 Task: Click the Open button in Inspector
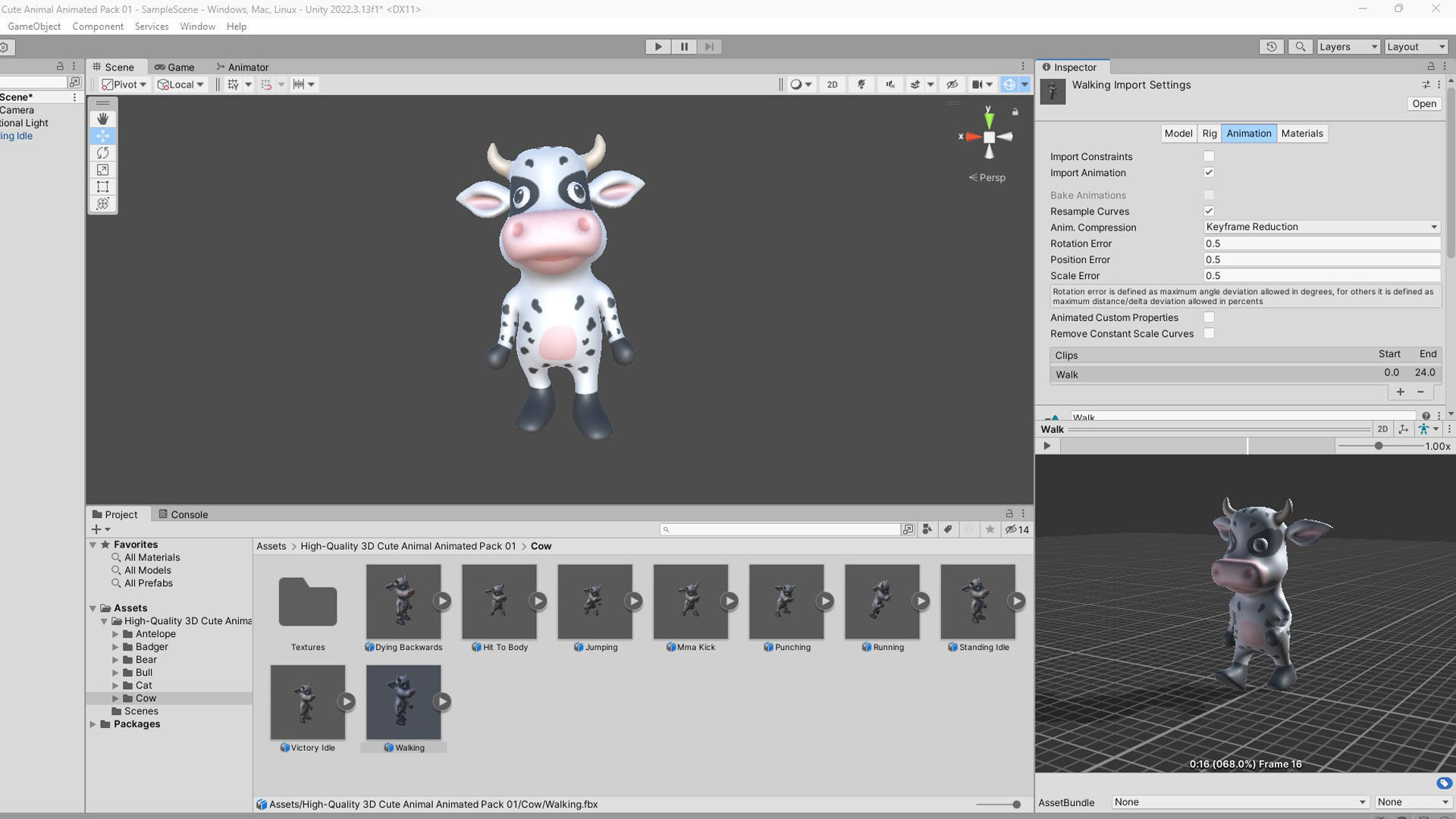(x=1423, y=104)
